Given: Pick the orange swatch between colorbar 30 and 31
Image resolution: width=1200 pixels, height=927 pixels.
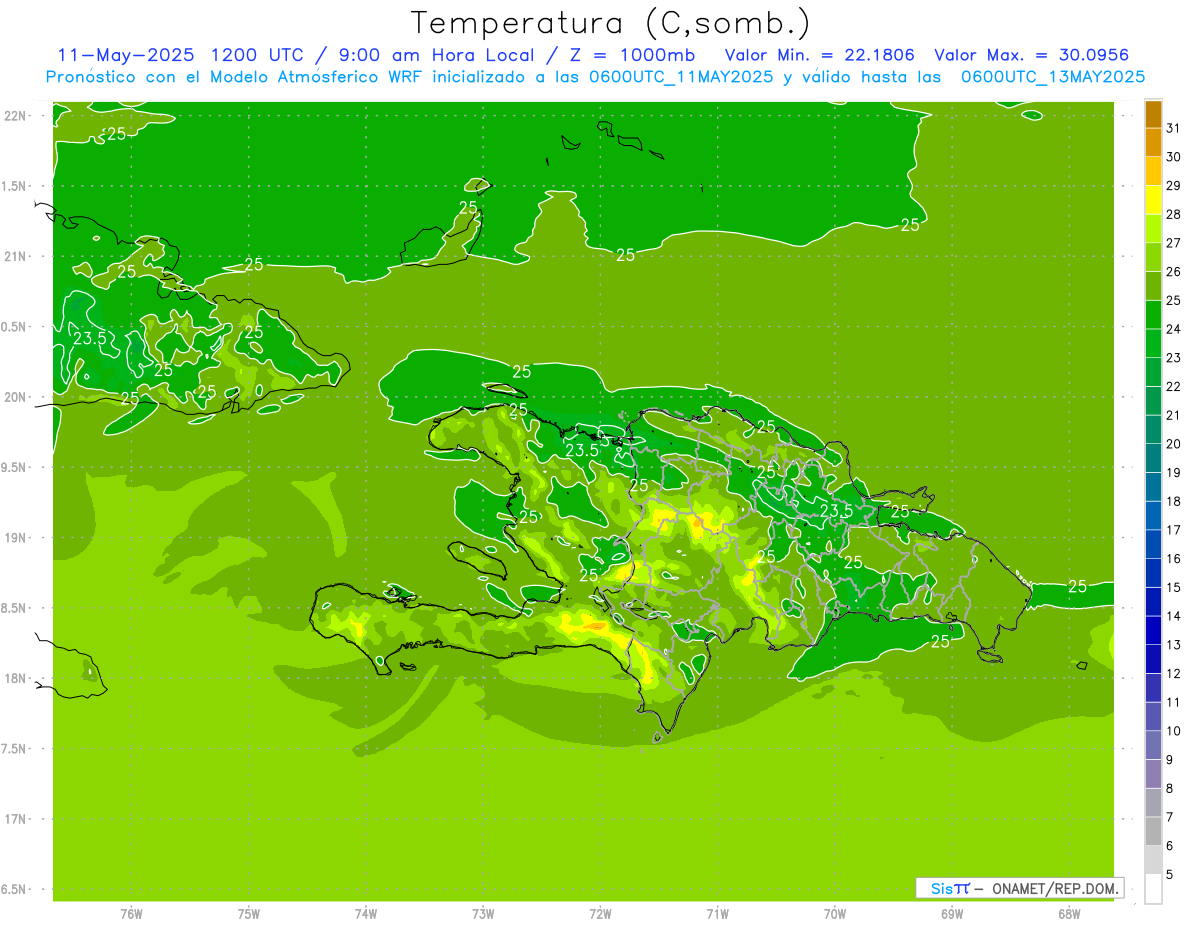Looking at the screenshot, I should pos(1153,142).
